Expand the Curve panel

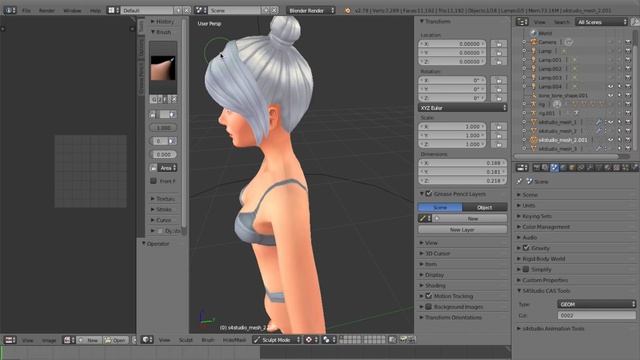[162, 220]
